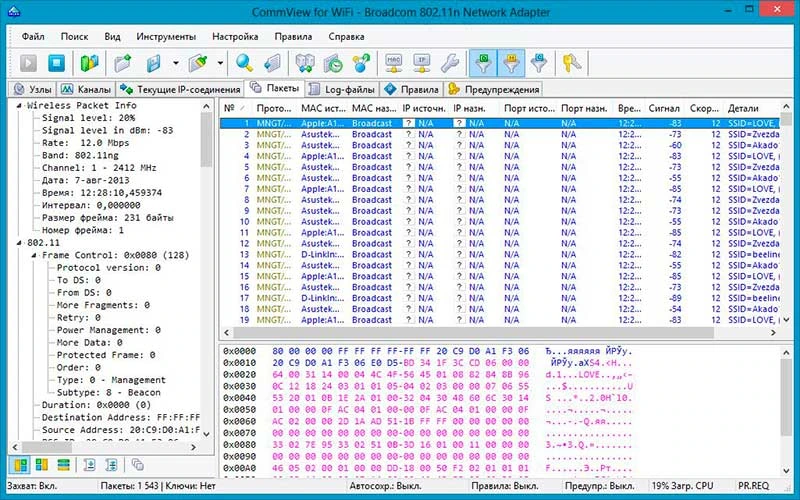Select the 'Channel: 1 - 2412 MHz' line
This screenshot has height=500, width=800.
pyautogui.click(x=99, y=168)
